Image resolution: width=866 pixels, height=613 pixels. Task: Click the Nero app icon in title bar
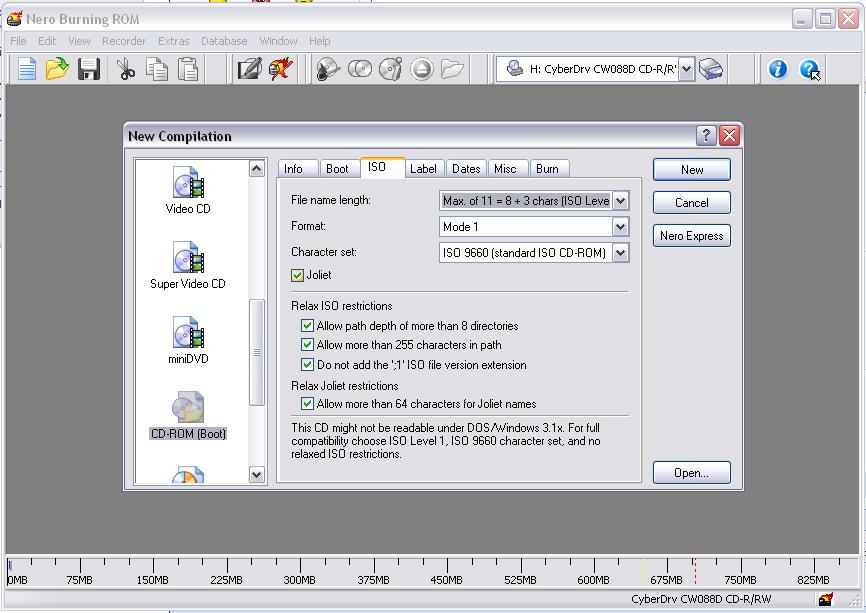pyautogui.click(x=14, y=19)
